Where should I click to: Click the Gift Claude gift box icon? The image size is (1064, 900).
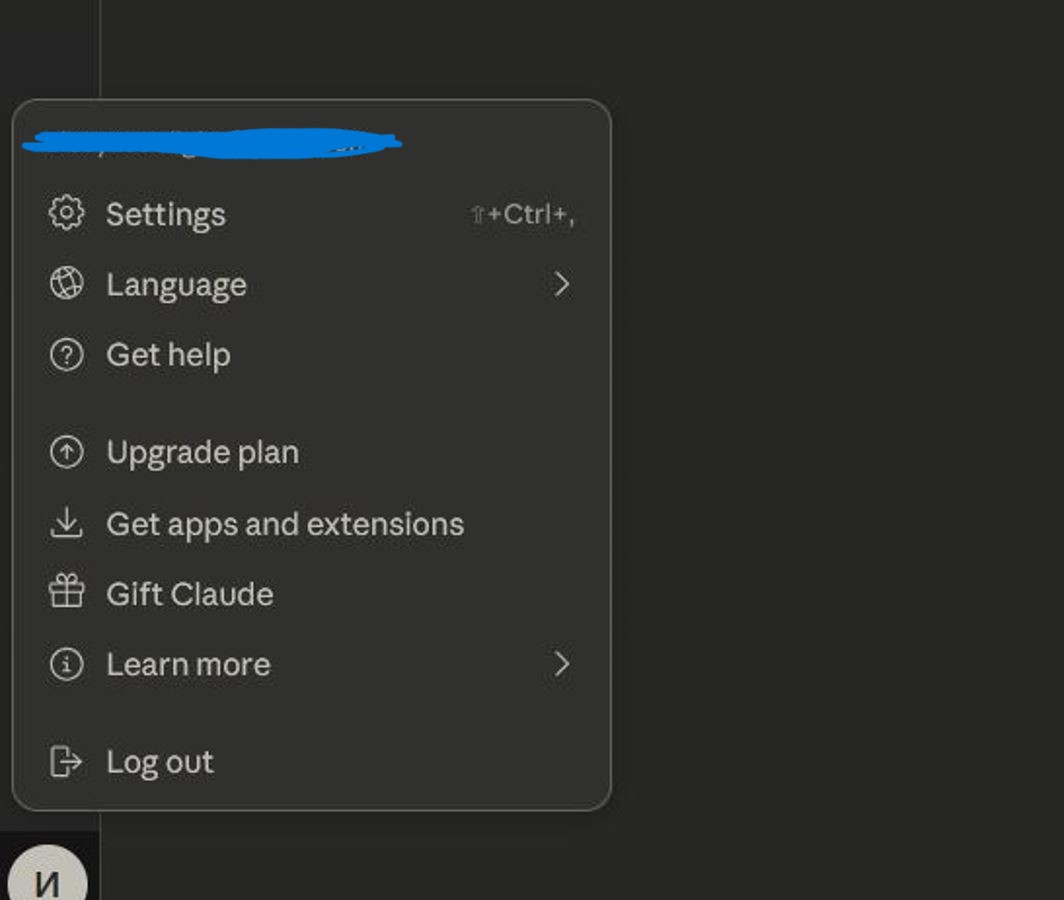coord(66,593)
